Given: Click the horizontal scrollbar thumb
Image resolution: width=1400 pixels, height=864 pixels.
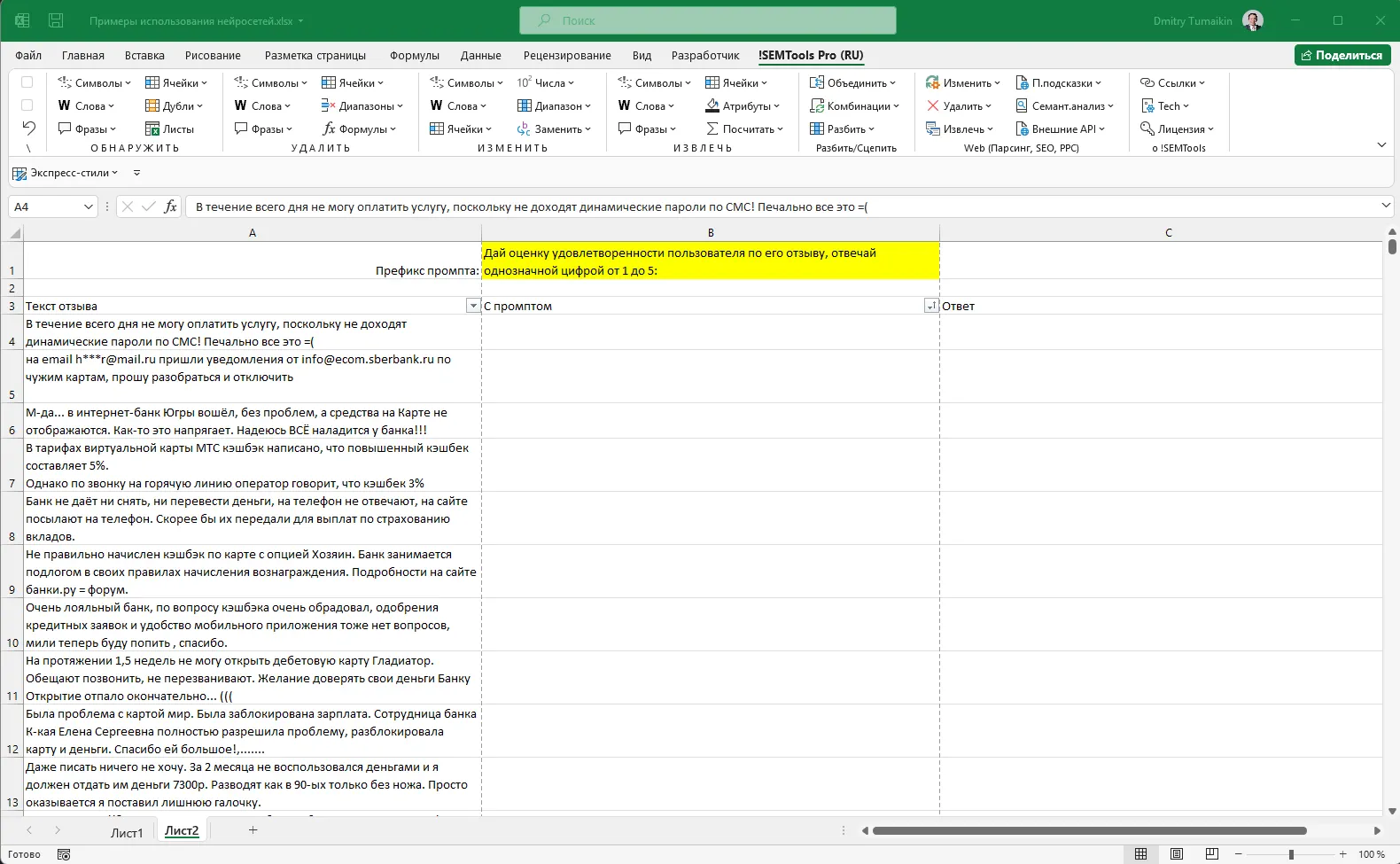Looking at the screenshot, I should 1090,830.
